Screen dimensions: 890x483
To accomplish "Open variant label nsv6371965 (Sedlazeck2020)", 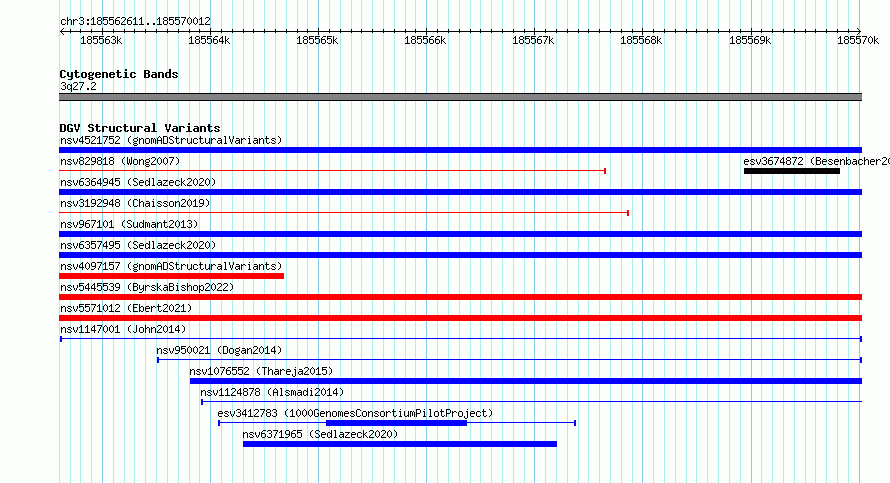I will pyautogui.click(x=320, y=434).
